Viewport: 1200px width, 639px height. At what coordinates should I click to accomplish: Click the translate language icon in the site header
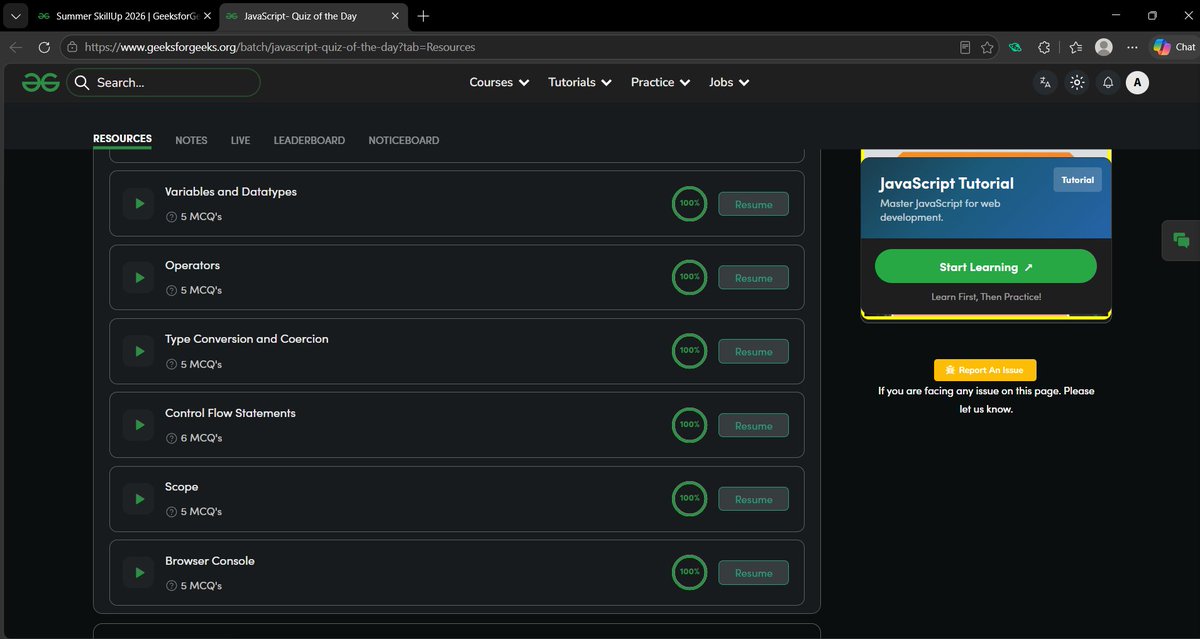[1045, 83]
